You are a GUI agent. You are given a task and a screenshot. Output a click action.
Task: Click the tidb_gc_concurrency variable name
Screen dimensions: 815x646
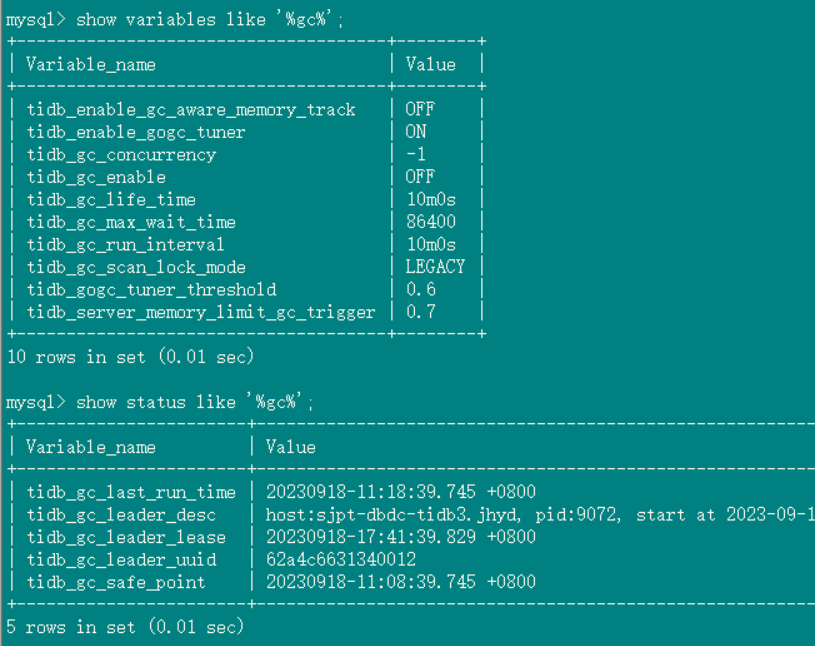[x=121, y=155]
